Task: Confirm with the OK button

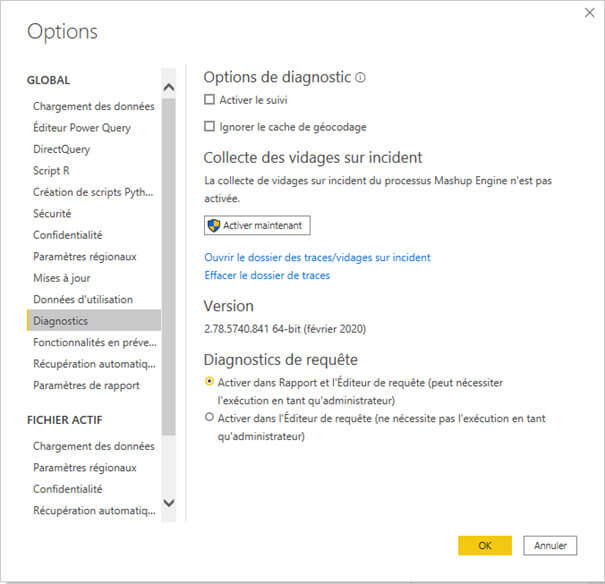Action: (485, 545)
